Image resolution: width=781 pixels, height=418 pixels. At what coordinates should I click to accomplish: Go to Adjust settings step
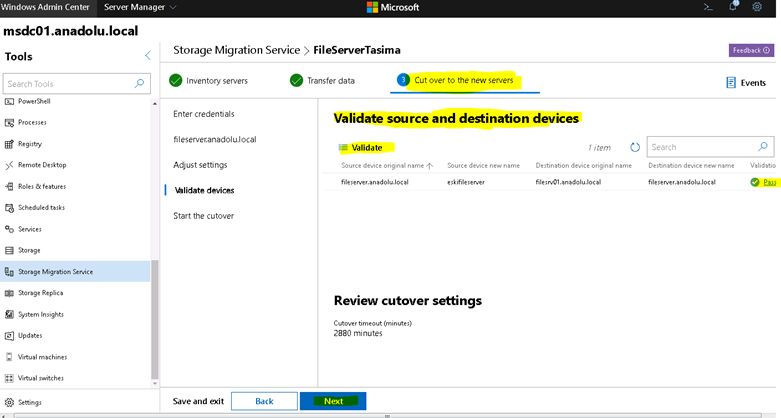pyautogui.click(x=200, y=165)
